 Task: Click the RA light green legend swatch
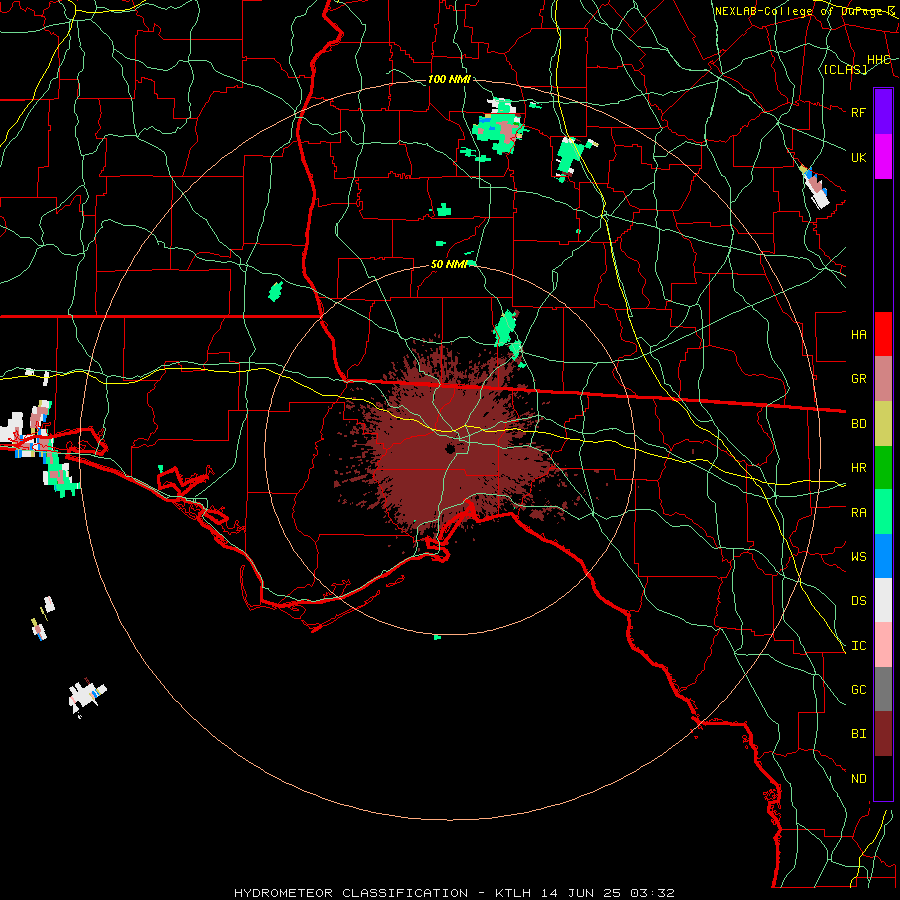click(883, 512)
